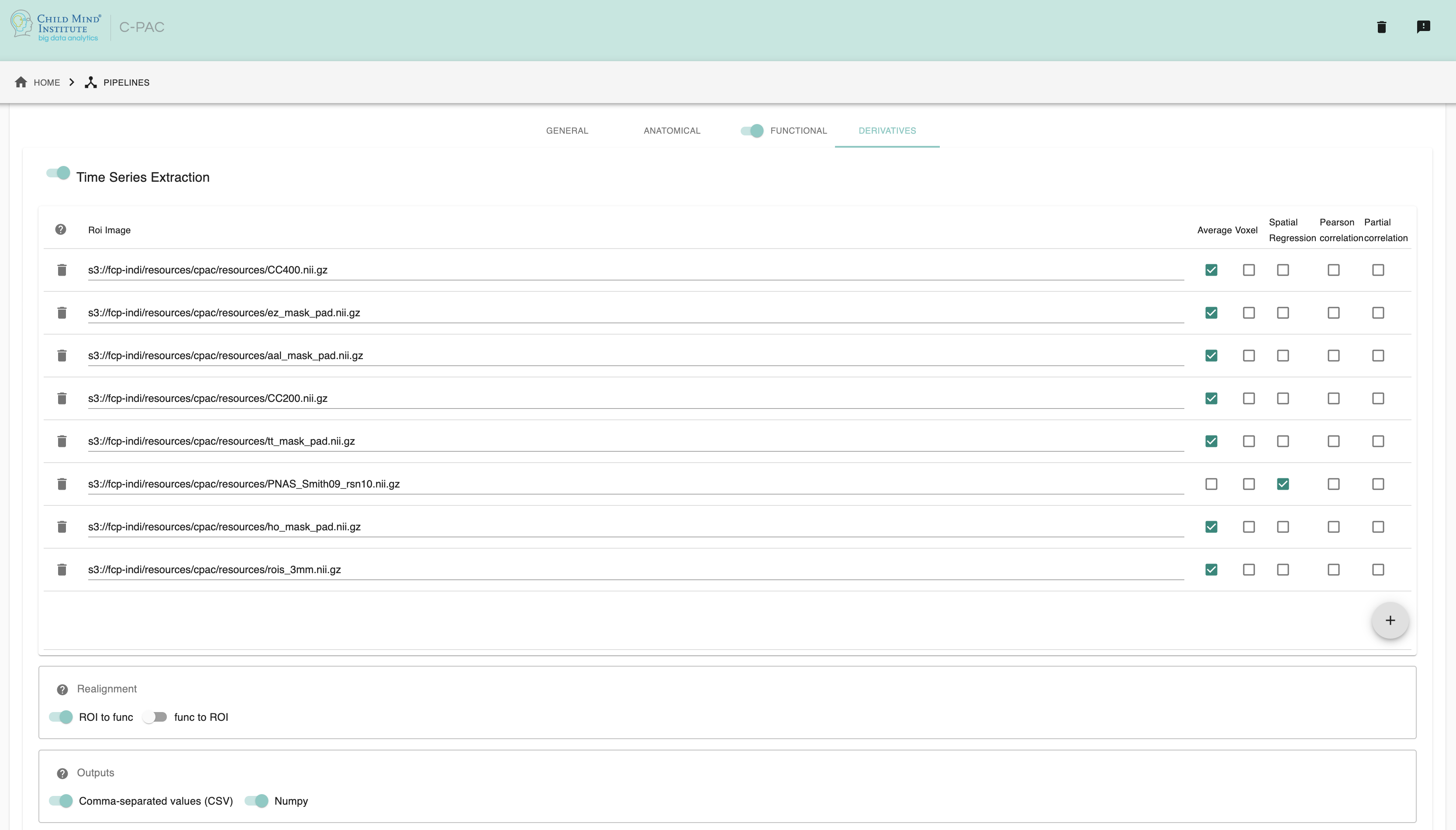Click the help icon next to Outputs
This screenshot has width=1456, height=830.
click(62, 774)
